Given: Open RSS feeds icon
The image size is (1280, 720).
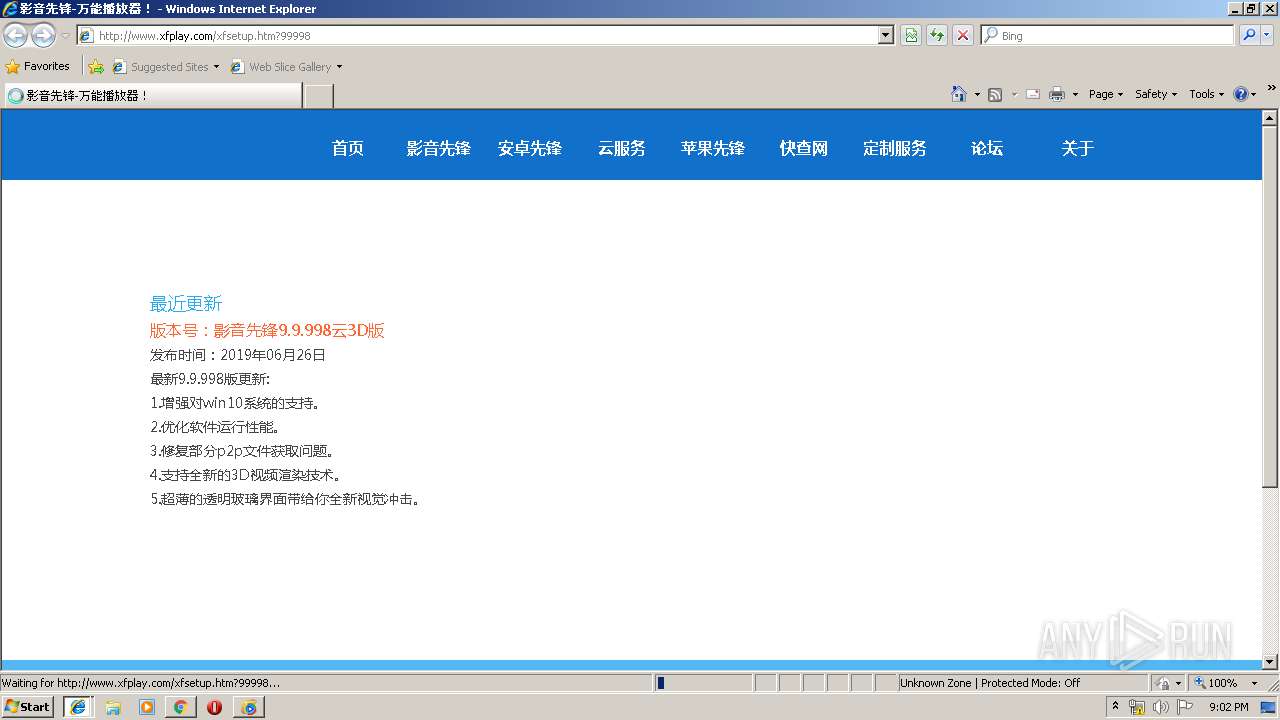Looking at the screenshot, I should tap(995, 94).
